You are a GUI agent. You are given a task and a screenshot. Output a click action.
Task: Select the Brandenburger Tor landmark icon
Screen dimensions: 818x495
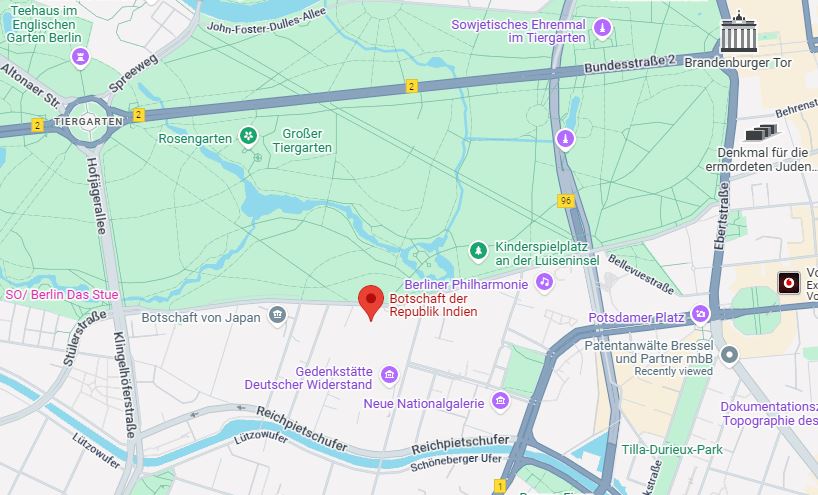[x=738, y=32]
